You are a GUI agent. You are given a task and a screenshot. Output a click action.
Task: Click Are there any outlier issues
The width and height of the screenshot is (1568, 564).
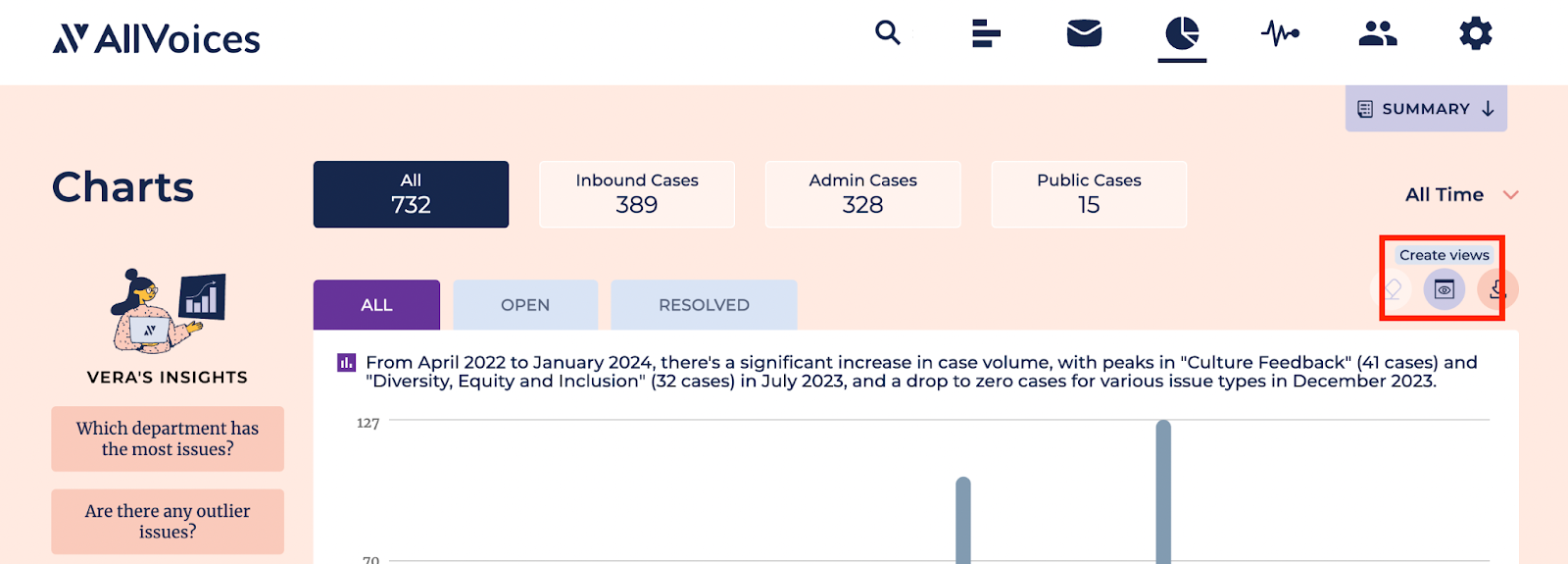click(x=168, y=521)
